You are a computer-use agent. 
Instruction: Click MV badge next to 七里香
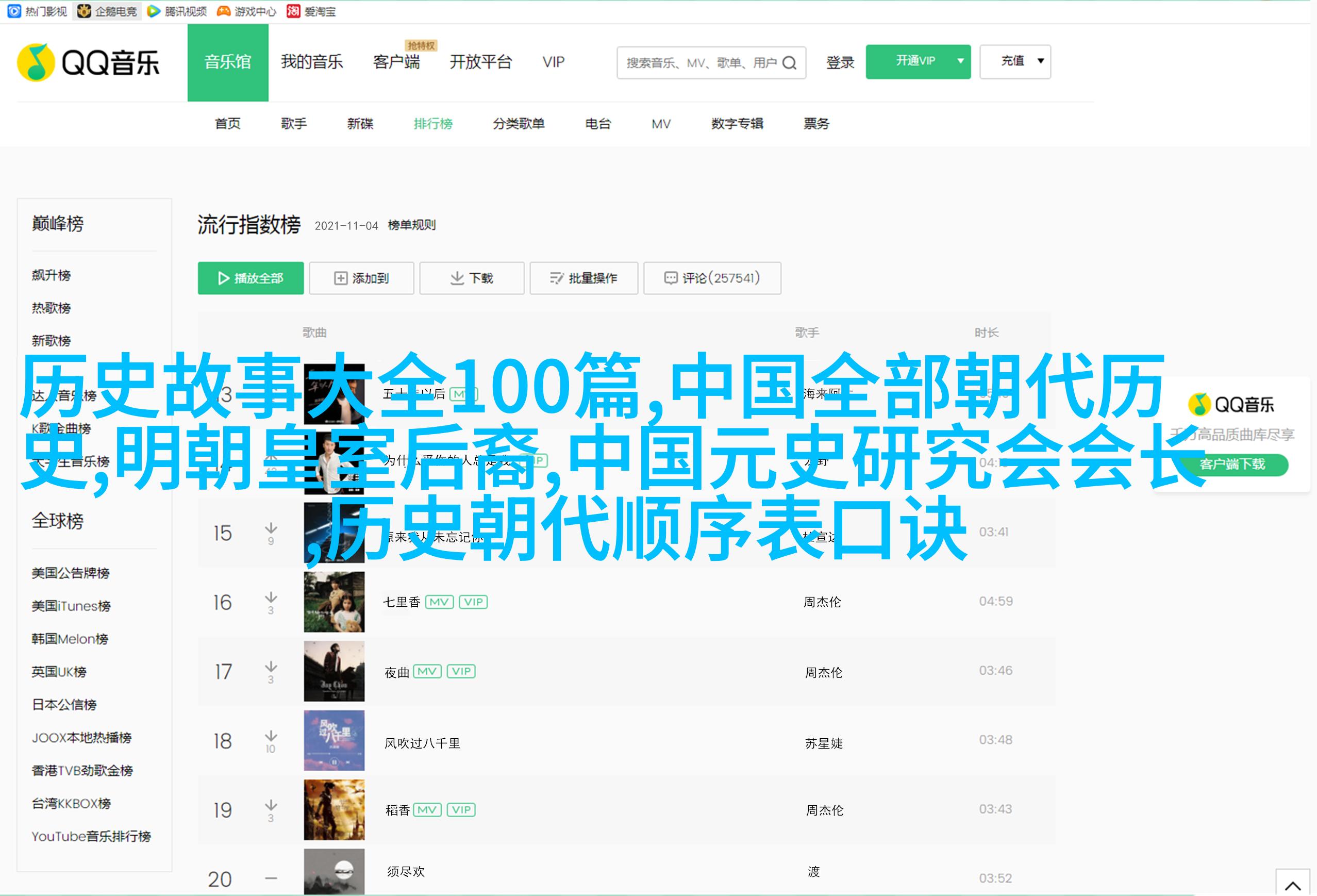coord(439,602)
